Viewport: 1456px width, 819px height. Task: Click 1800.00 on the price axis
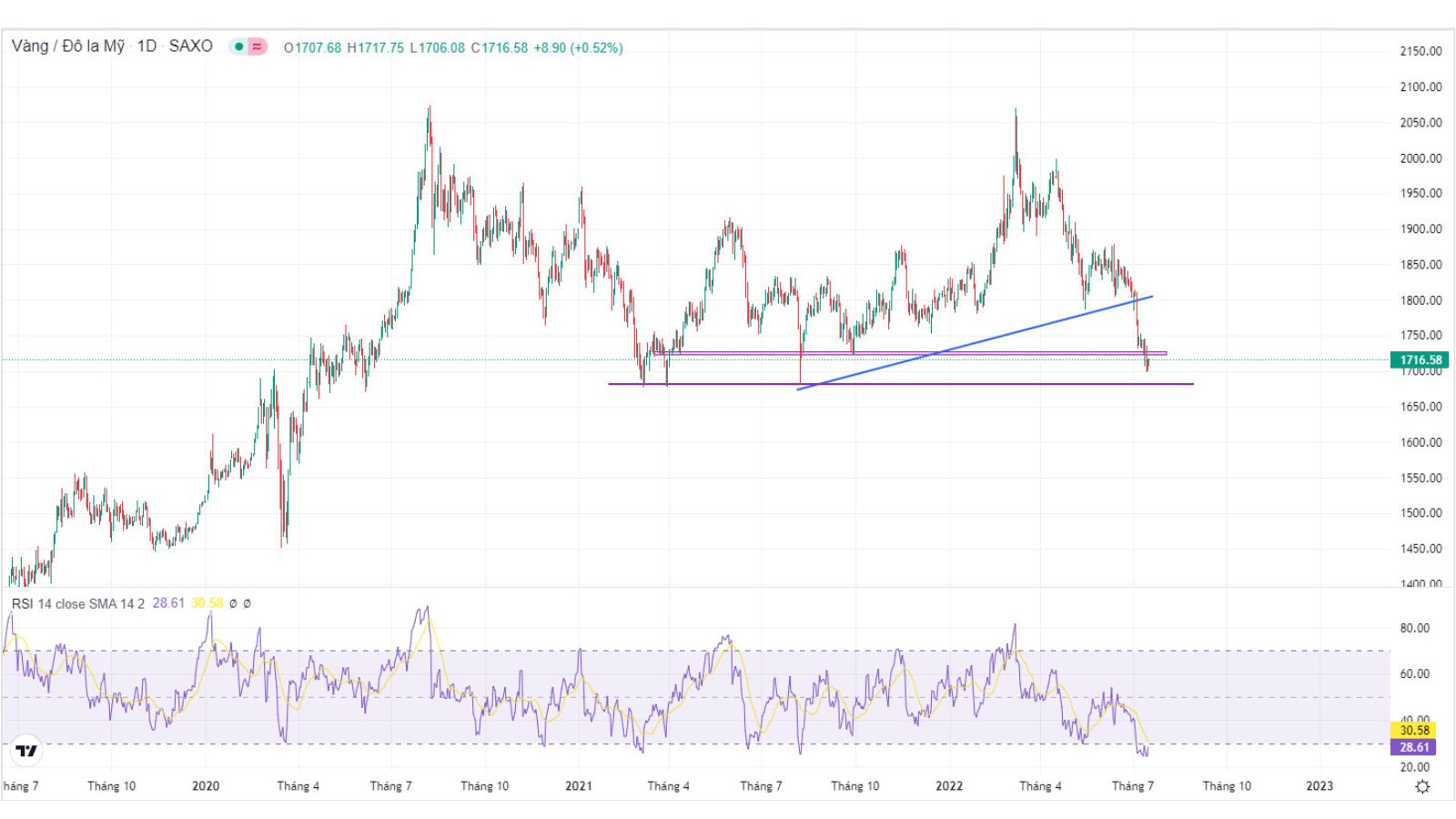tap(1421, 300)
